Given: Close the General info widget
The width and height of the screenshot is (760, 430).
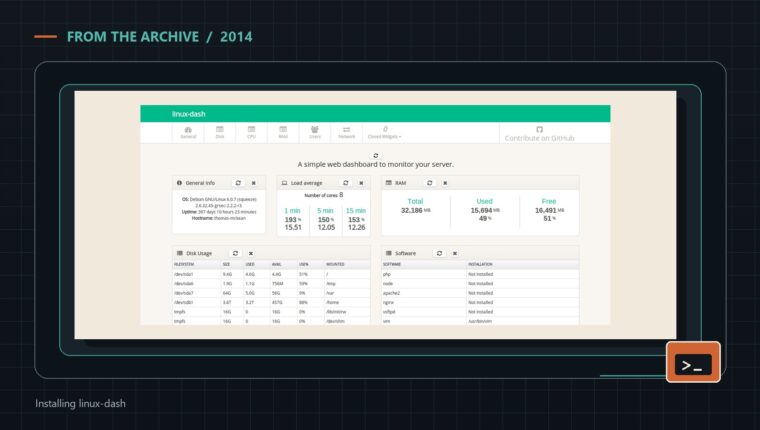Looking at the screenshot, I should 253,183.
